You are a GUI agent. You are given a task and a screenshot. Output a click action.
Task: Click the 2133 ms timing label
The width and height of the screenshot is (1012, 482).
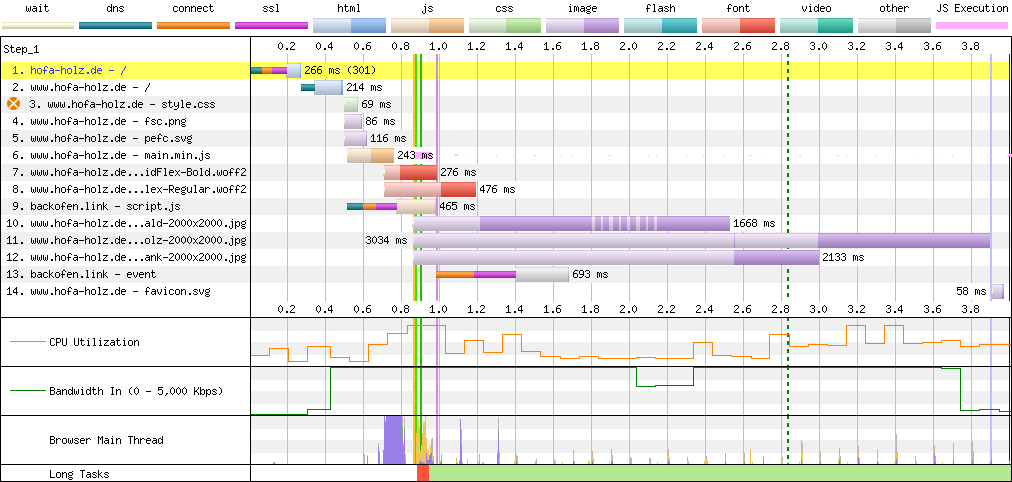pyautogui.click(x=843, y=257)
